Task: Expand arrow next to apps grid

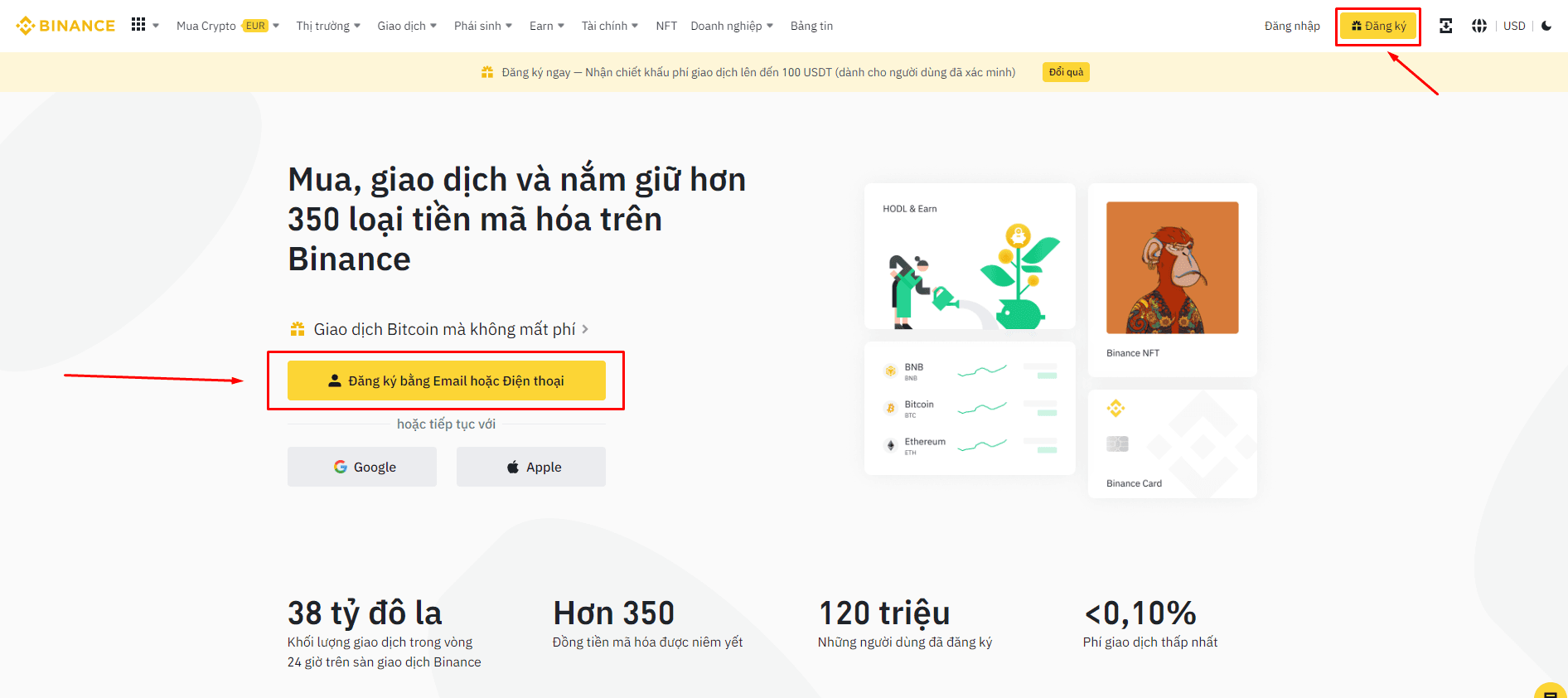Action: coord(156,26)
